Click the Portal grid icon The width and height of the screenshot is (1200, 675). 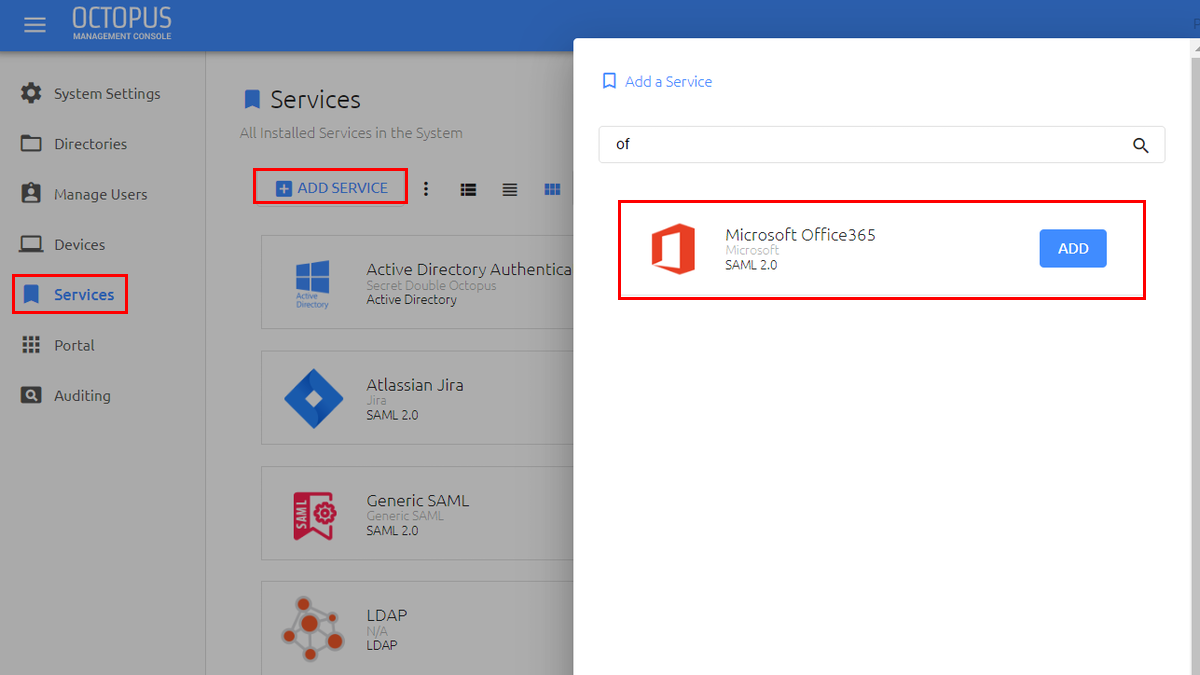(x=32, y=344)
